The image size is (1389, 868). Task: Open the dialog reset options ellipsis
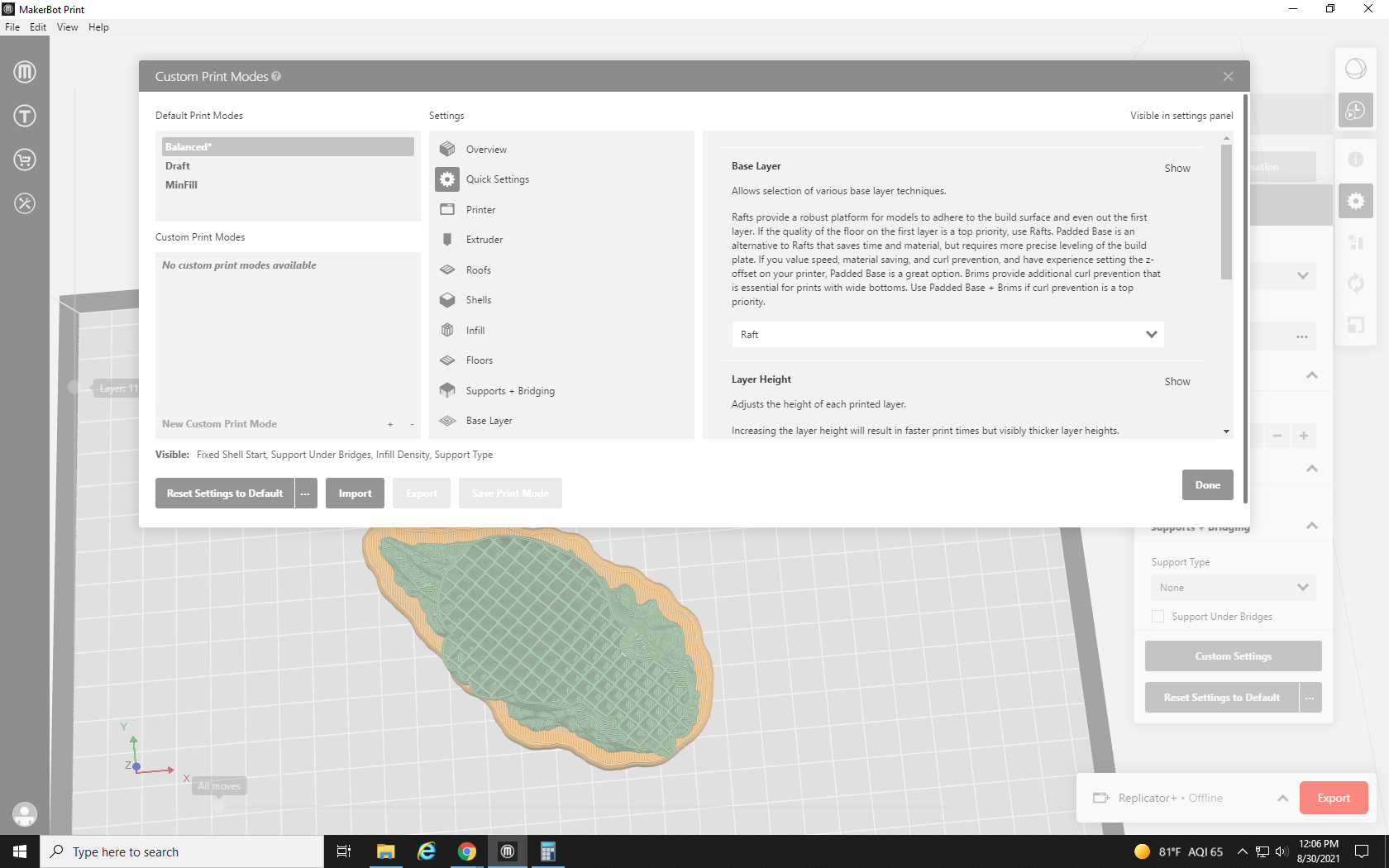(x=306, y=494)
